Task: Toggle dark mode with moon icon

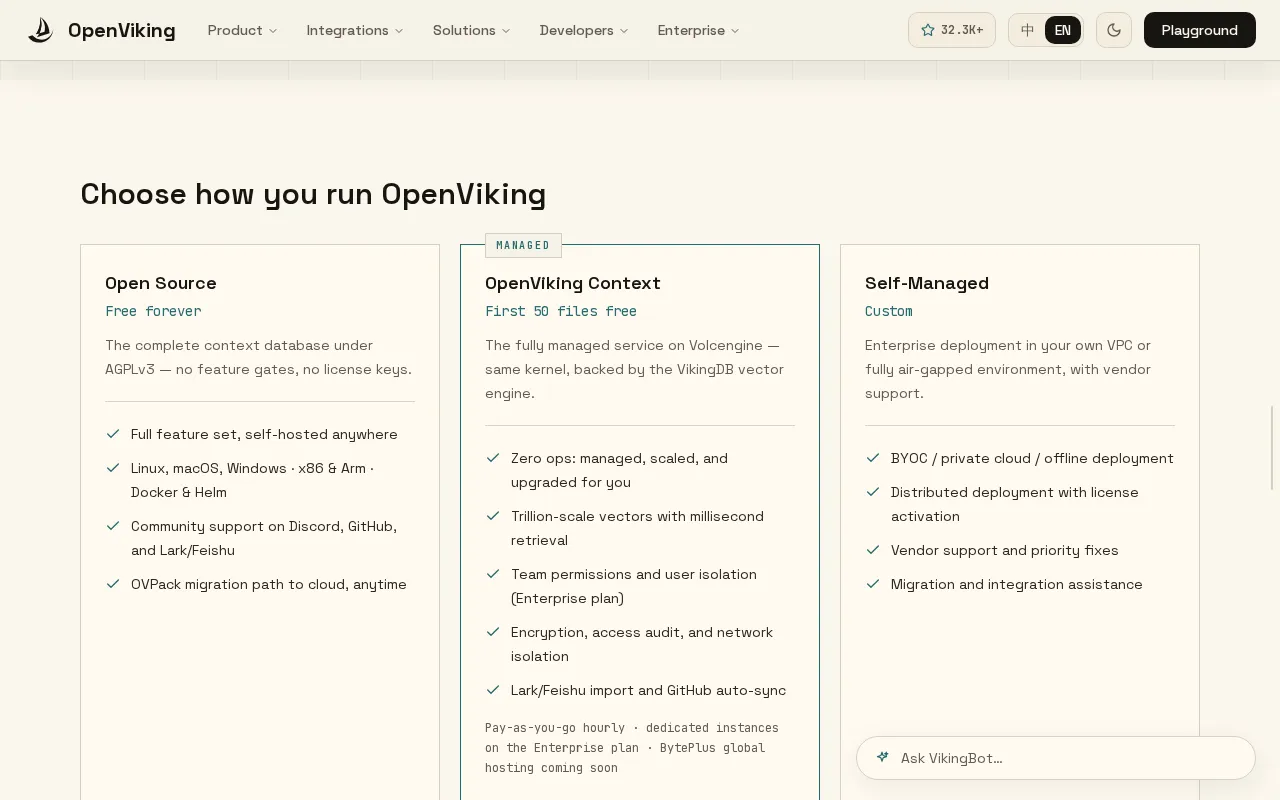Action: (1114, 30)
